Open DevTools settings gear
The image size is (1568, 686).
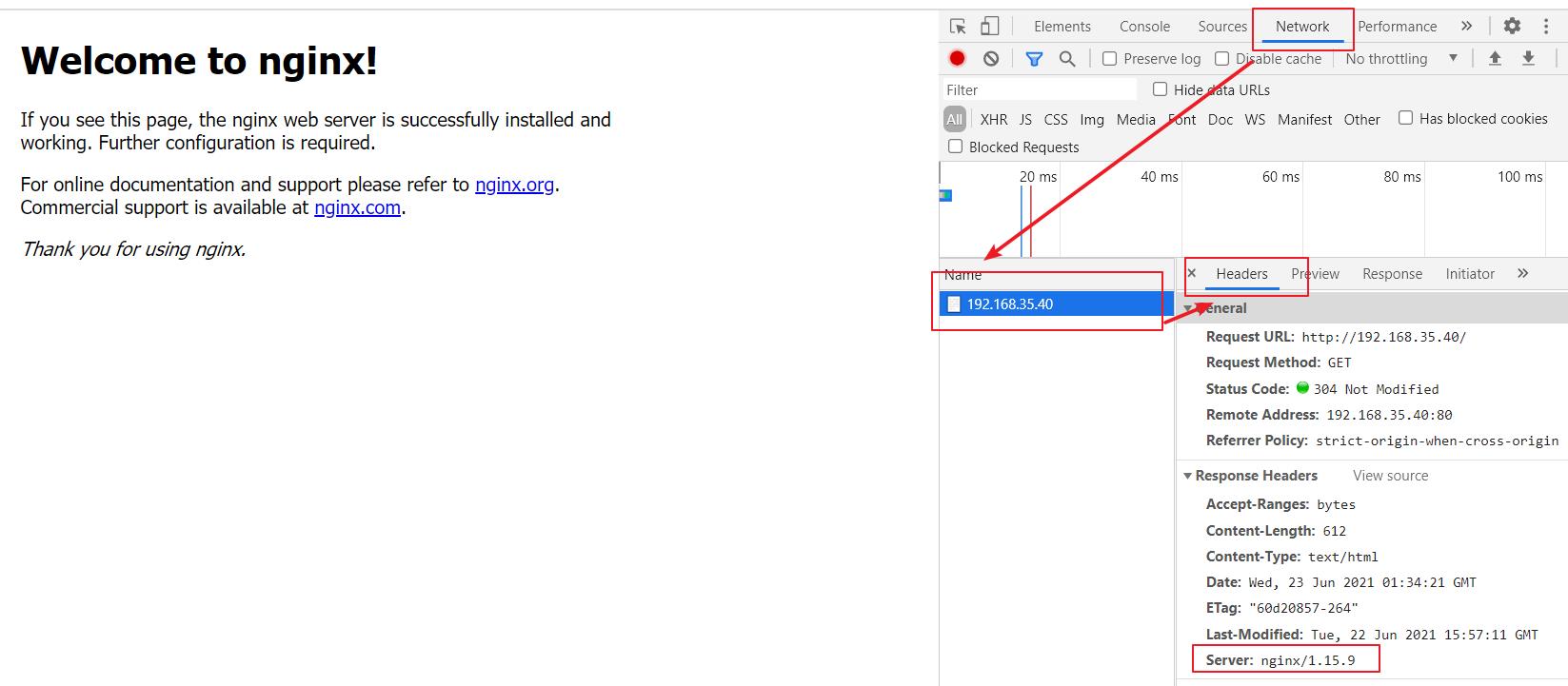click(x=1512, y=27)
